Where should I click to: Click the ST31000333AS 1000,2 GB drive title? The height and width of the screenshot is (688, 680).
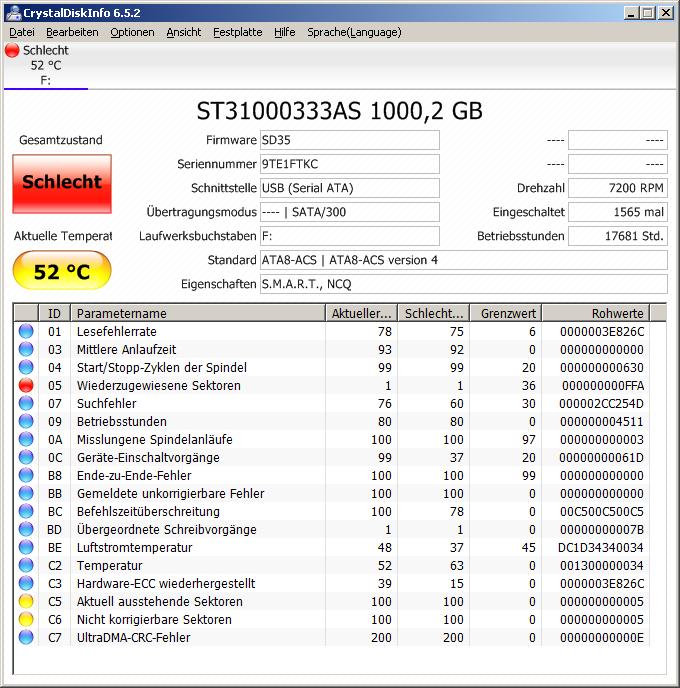[x=339, y=111]
